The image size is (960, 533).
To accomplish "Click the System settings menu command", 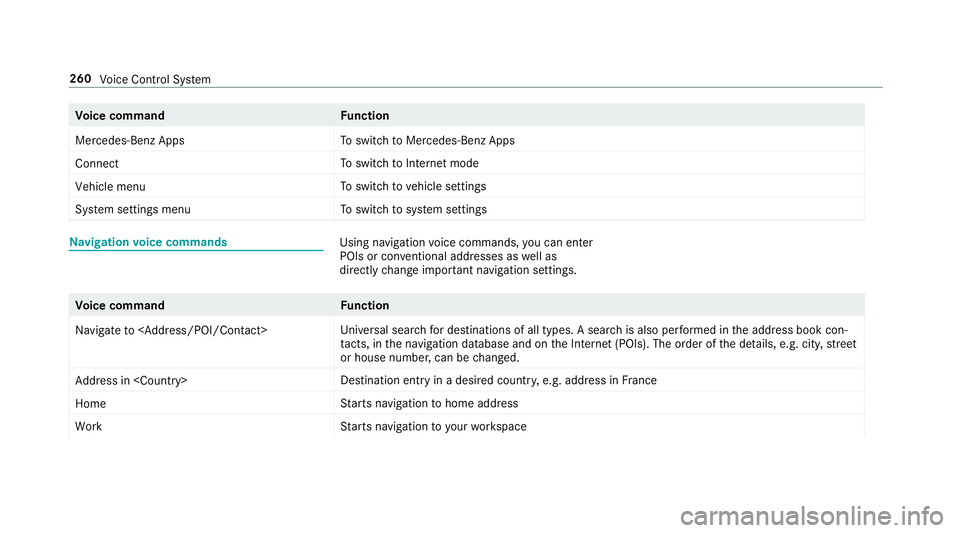I will click(133, 210).
